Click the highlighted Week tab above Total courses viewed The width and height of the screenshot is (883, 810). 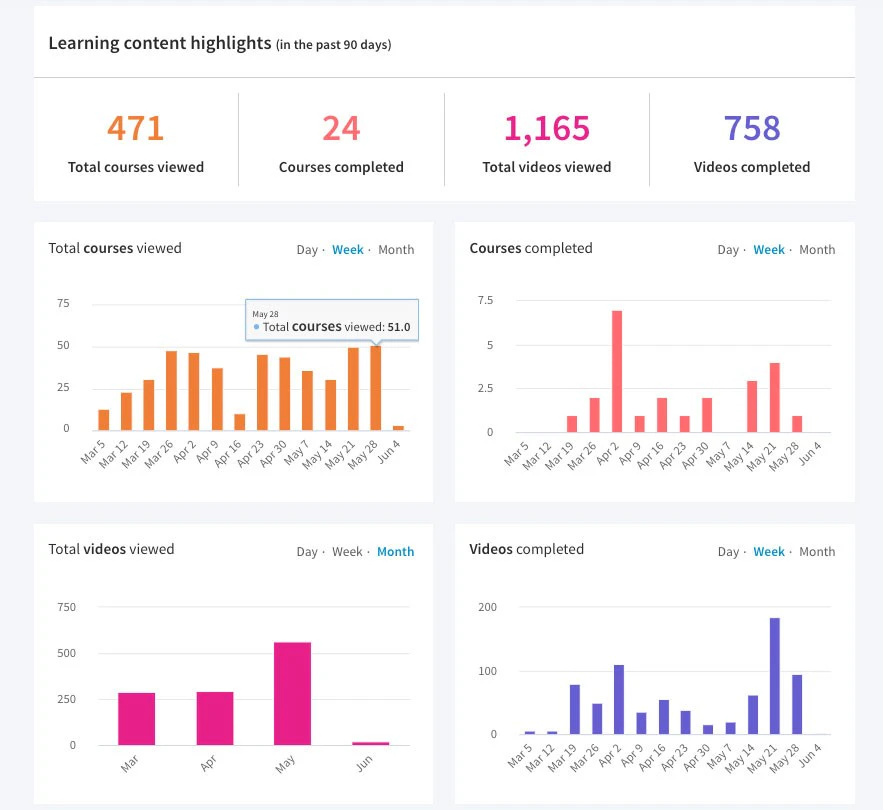pyautogui.click(x=347, y=249)
